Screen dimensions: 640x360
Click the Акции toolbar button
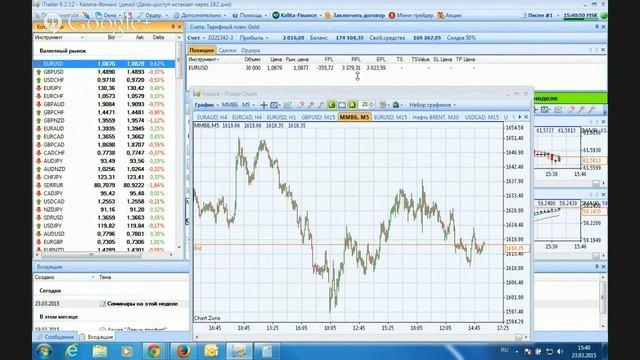(x=449, y=15)
